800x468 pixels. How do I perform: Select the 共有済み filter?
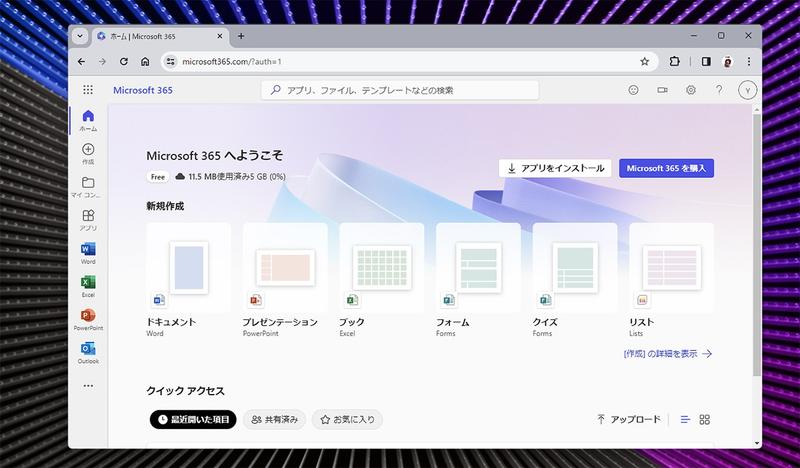274,420
